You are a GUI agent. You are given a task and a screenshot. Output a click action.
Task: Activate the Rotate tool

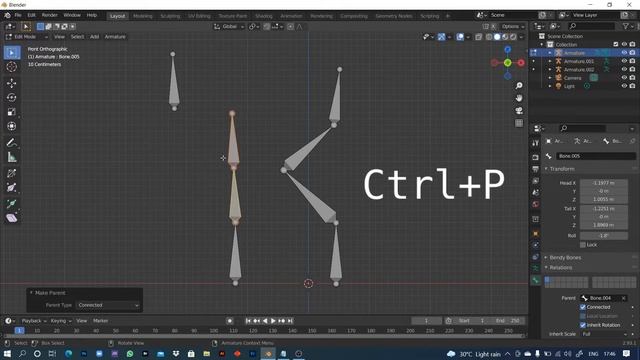point(12,98)
